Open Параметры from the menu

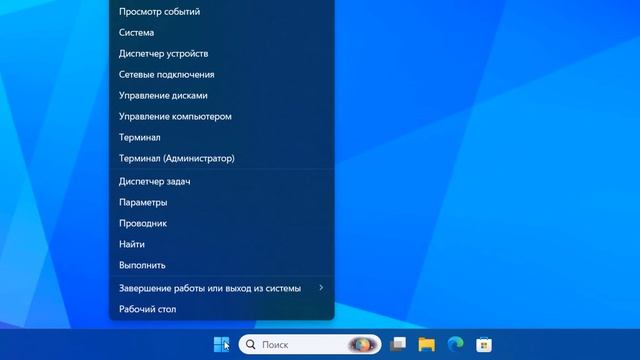click(222, 202)
